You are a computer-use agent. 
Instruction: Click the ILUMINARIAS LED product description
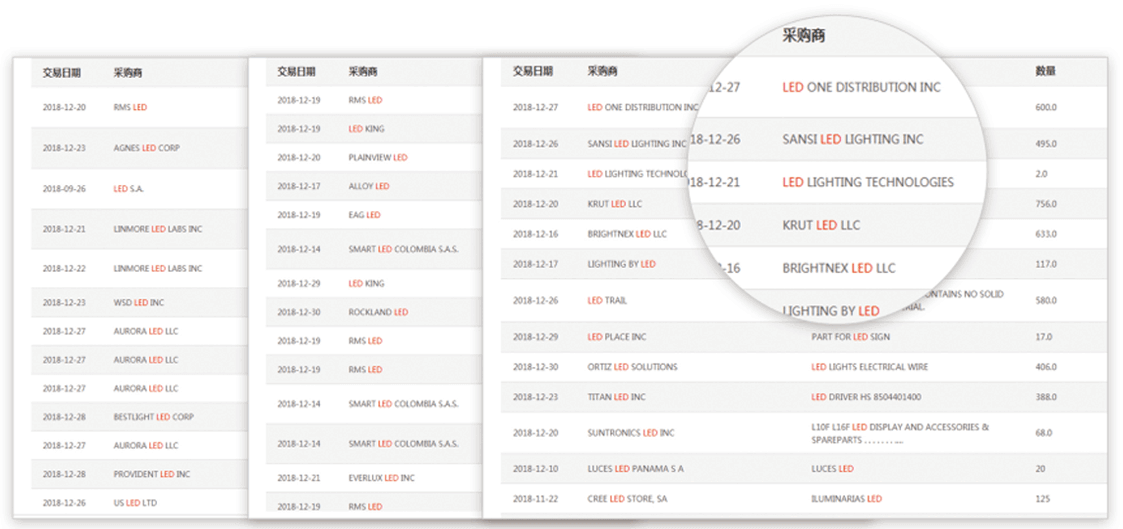tap(846, 498)
